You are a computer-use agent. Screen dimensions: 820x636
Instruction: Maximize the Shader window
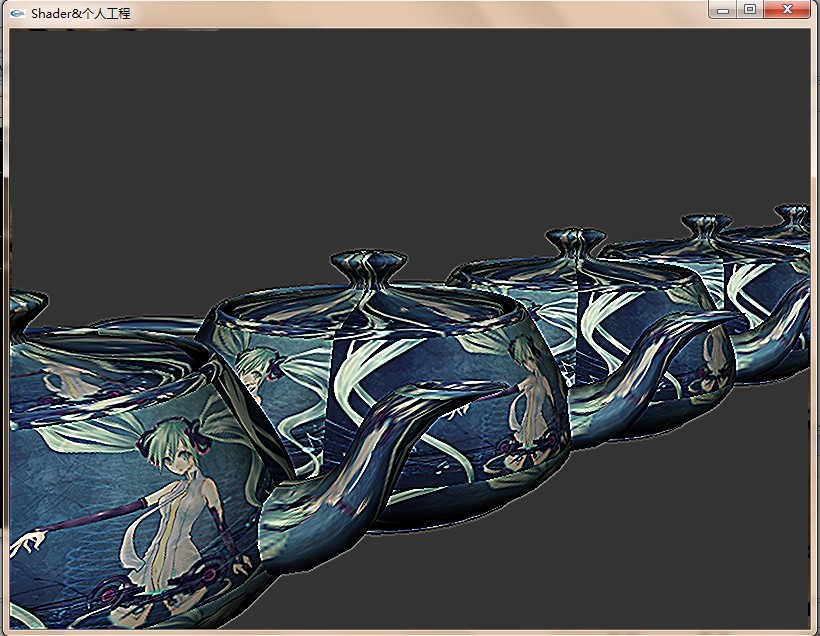click(750, 9)
